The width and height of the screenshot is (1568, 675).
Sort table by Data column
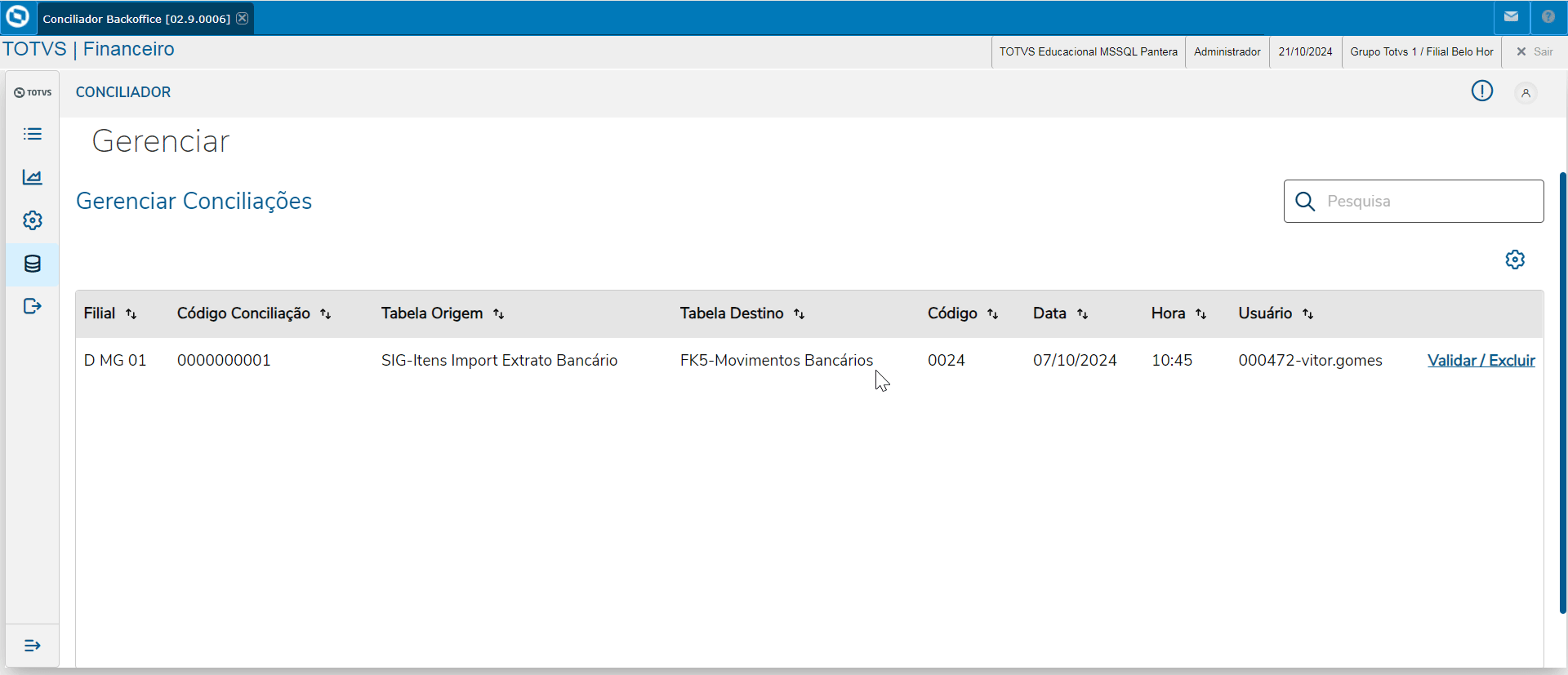coord(1082,314)
